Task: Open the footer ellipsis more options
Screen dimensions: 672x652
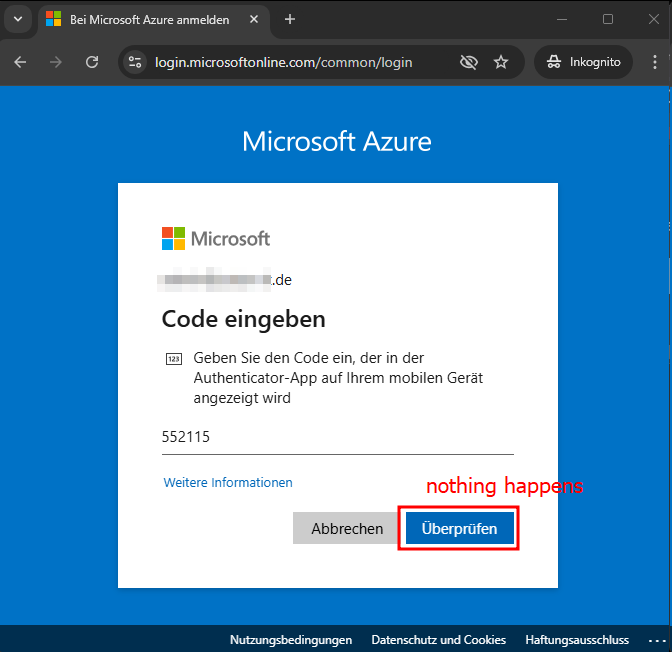Action: tap(657, 641)
